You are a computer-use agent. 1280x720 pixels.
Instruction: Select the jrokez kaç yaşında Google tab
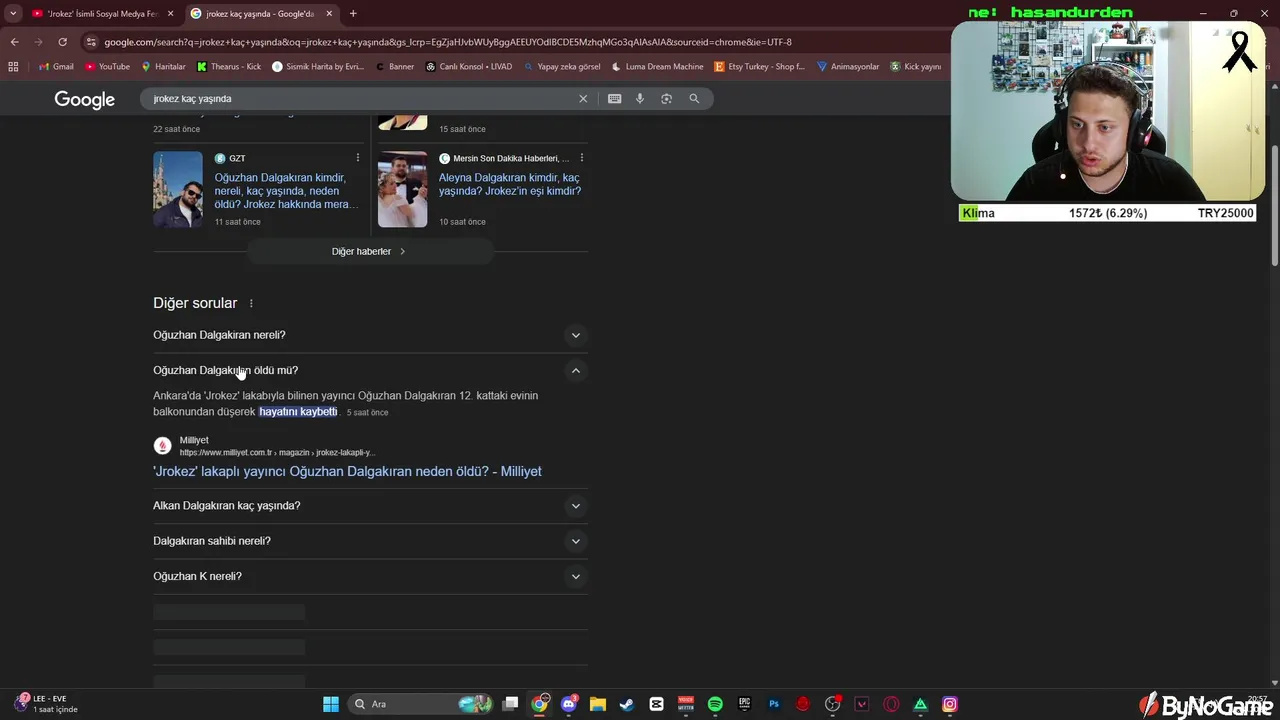tap(260, 14)
